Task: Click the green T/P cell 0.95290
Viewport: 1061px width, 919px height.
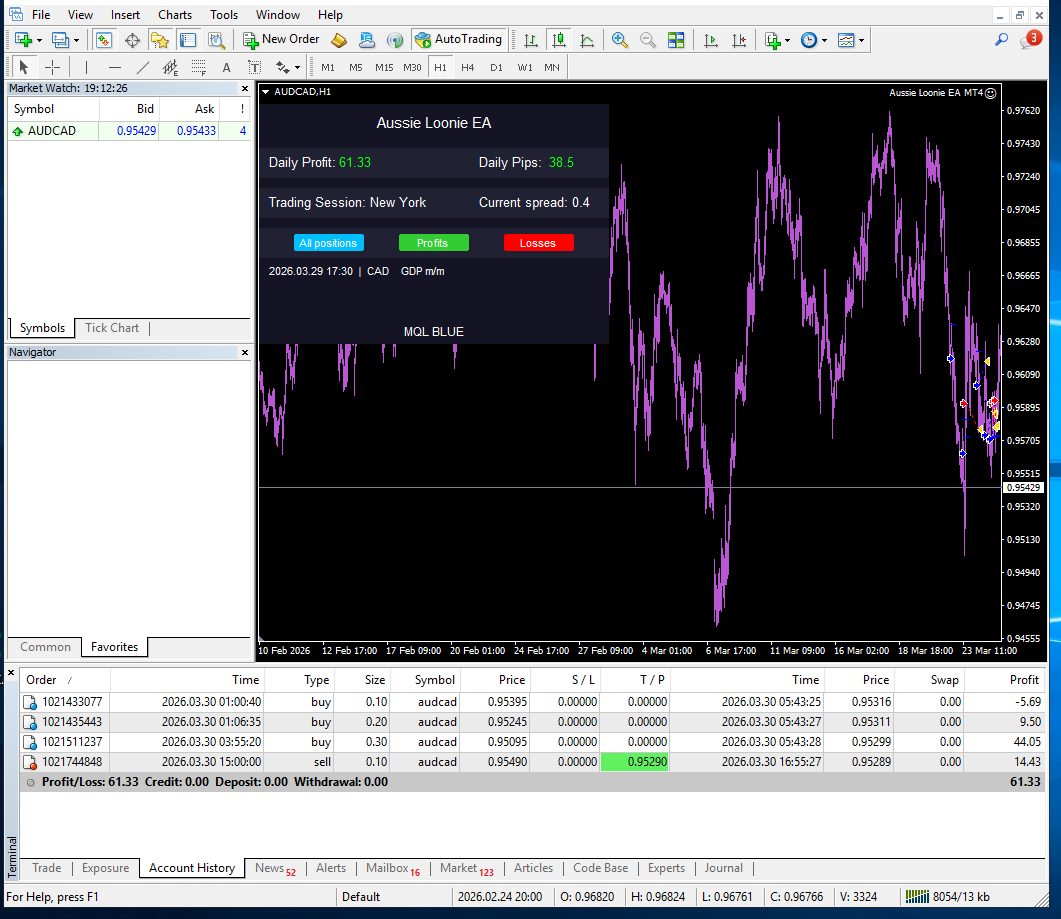Action: click(635, 761)
